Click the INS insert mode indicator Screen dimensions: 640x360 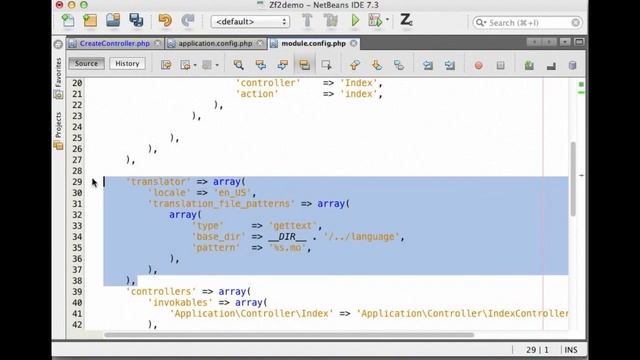(x=571, y=350)
